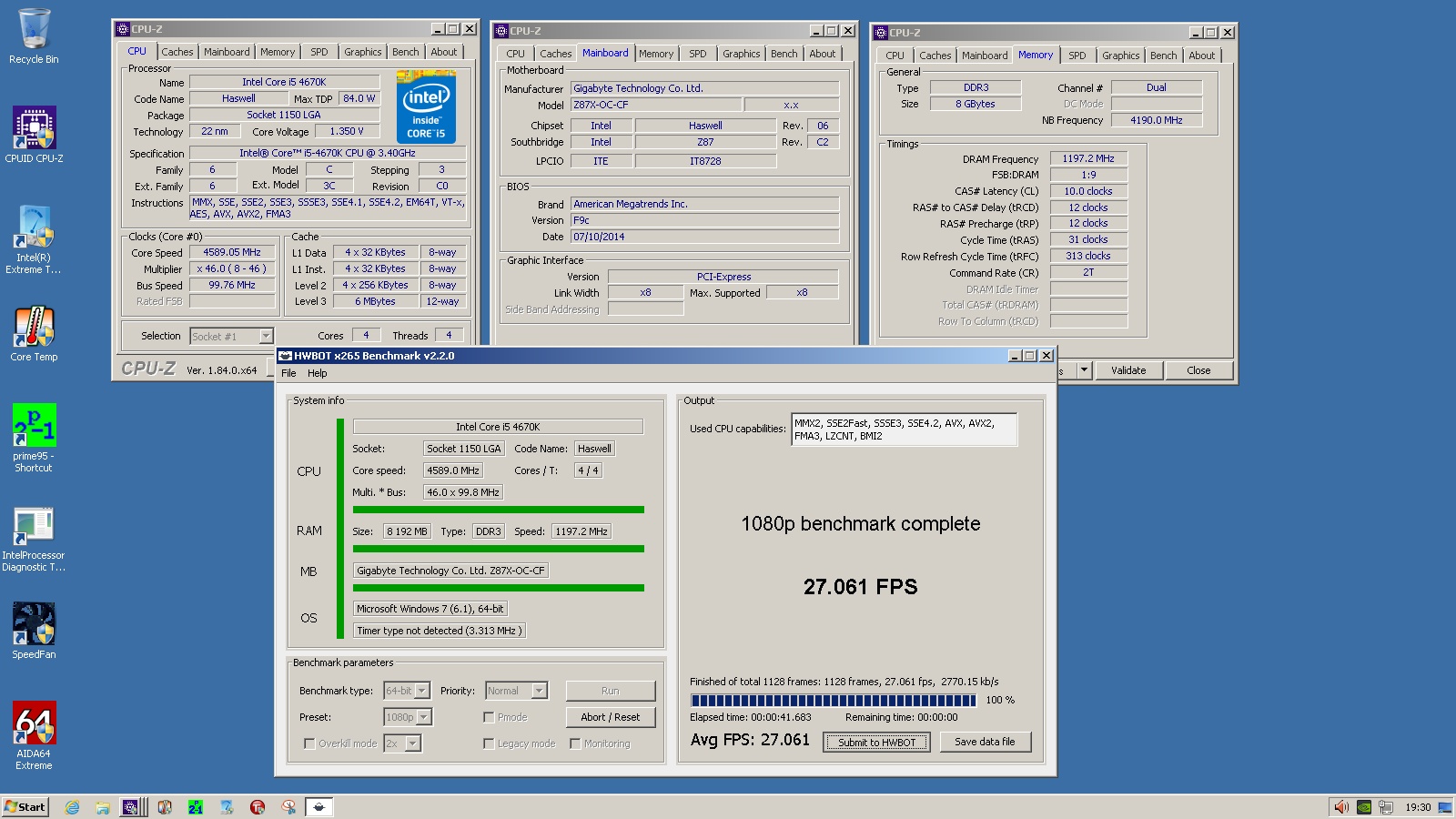Open Memory tab in Mainboard CPU-Z window
Image resolution: width=1456 pixels, height=819 pixels.
tap(656, 54)
